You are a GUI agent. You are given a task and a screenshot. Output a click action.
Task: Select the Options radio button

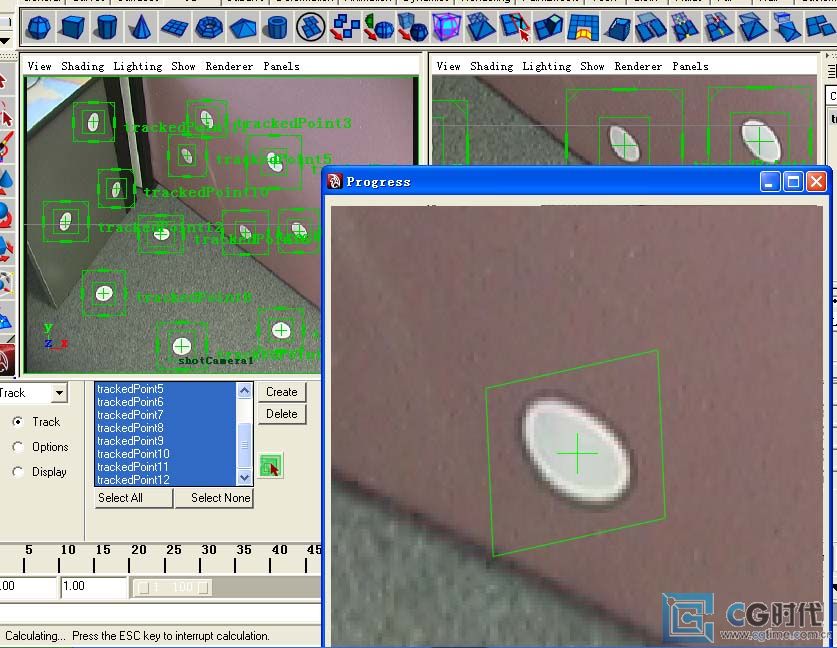pos(18,447)
